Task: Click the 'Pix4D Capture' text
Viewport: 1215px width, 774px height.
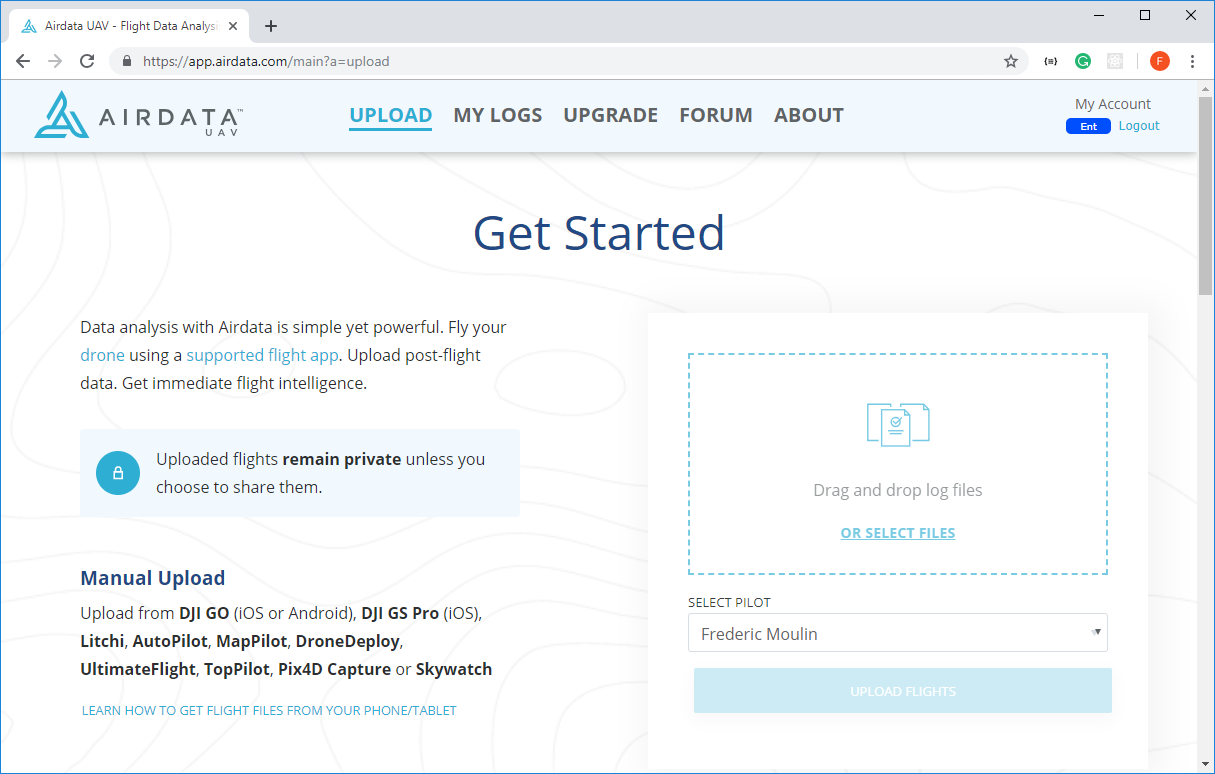Action: point(335,669)
